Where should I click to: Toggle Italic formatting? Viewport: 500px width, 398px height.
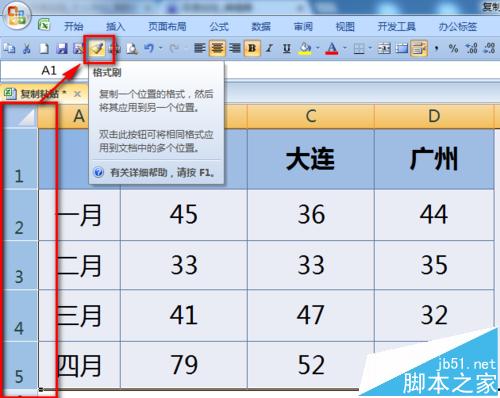pyautogui.click(x=269, y=49)
